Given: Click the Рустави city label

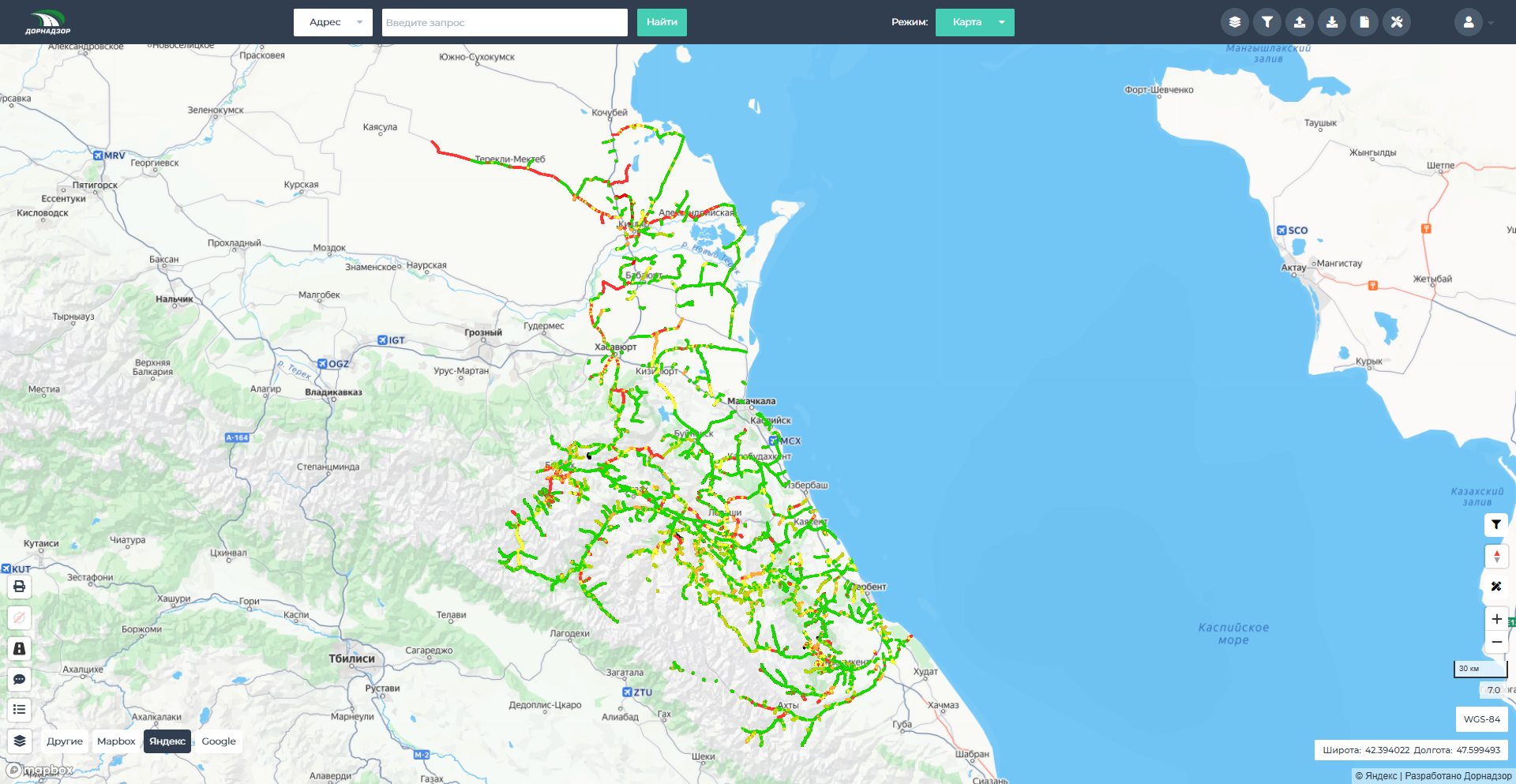Looking at the screenshot, I should (382, 688).
